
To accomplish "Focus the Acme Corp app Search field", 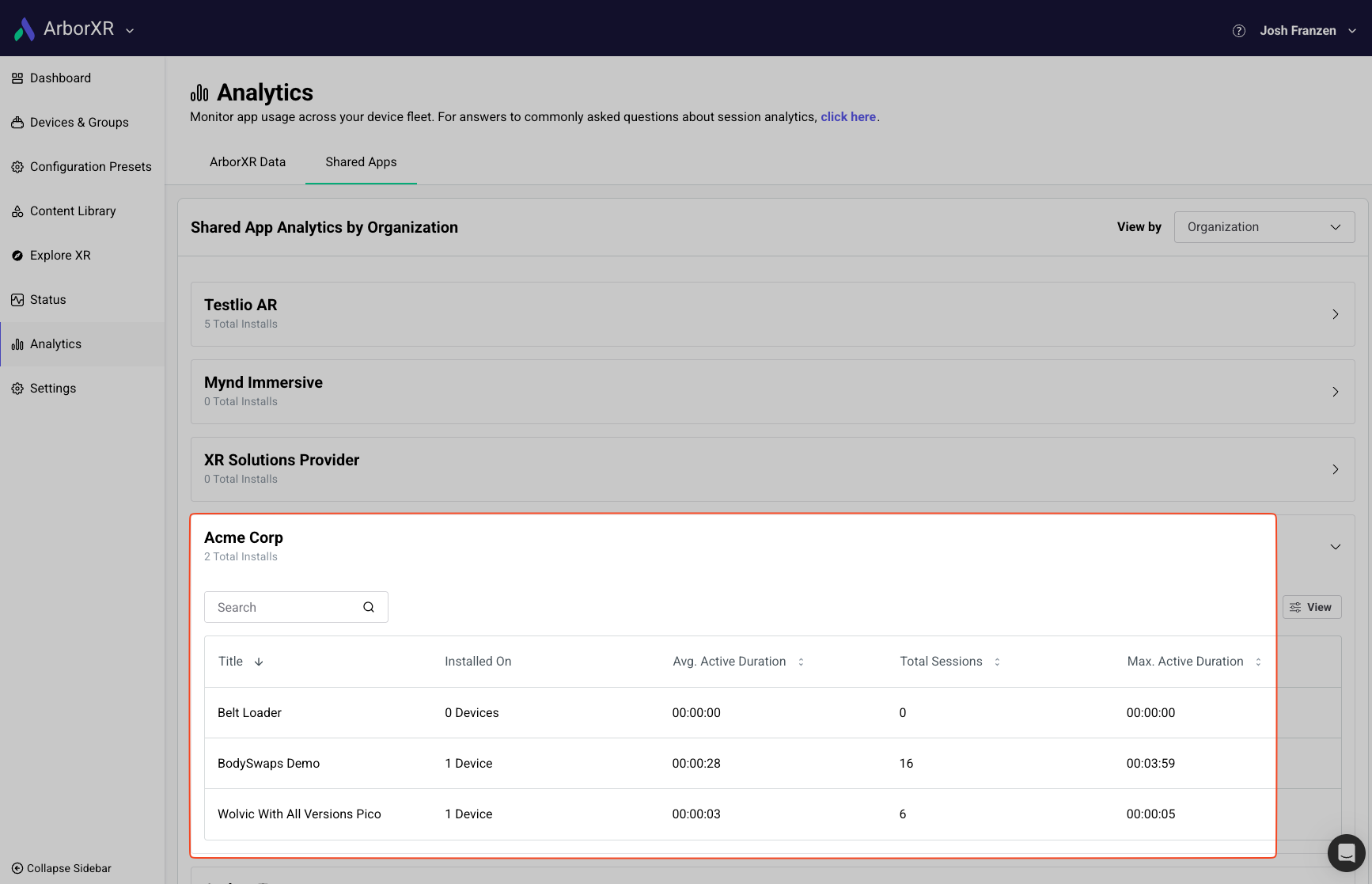I will (x=296, y=607).
